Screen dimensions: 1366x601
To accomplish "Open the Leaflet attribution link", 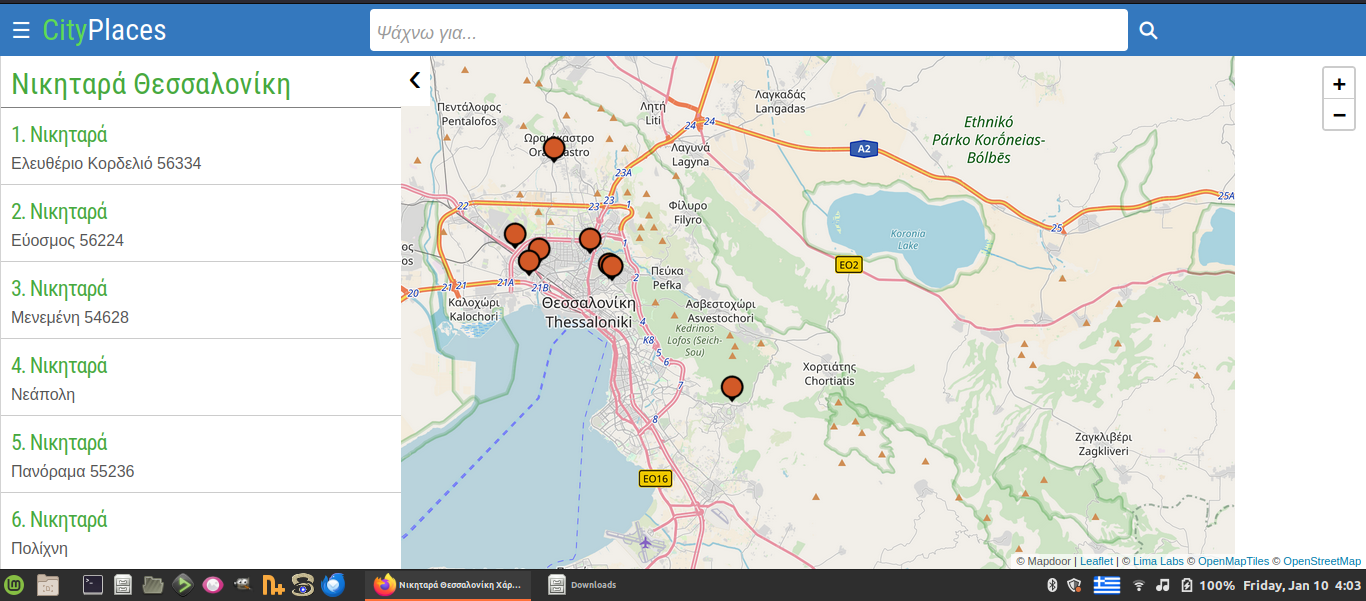I will click(x=1096, y=561).
